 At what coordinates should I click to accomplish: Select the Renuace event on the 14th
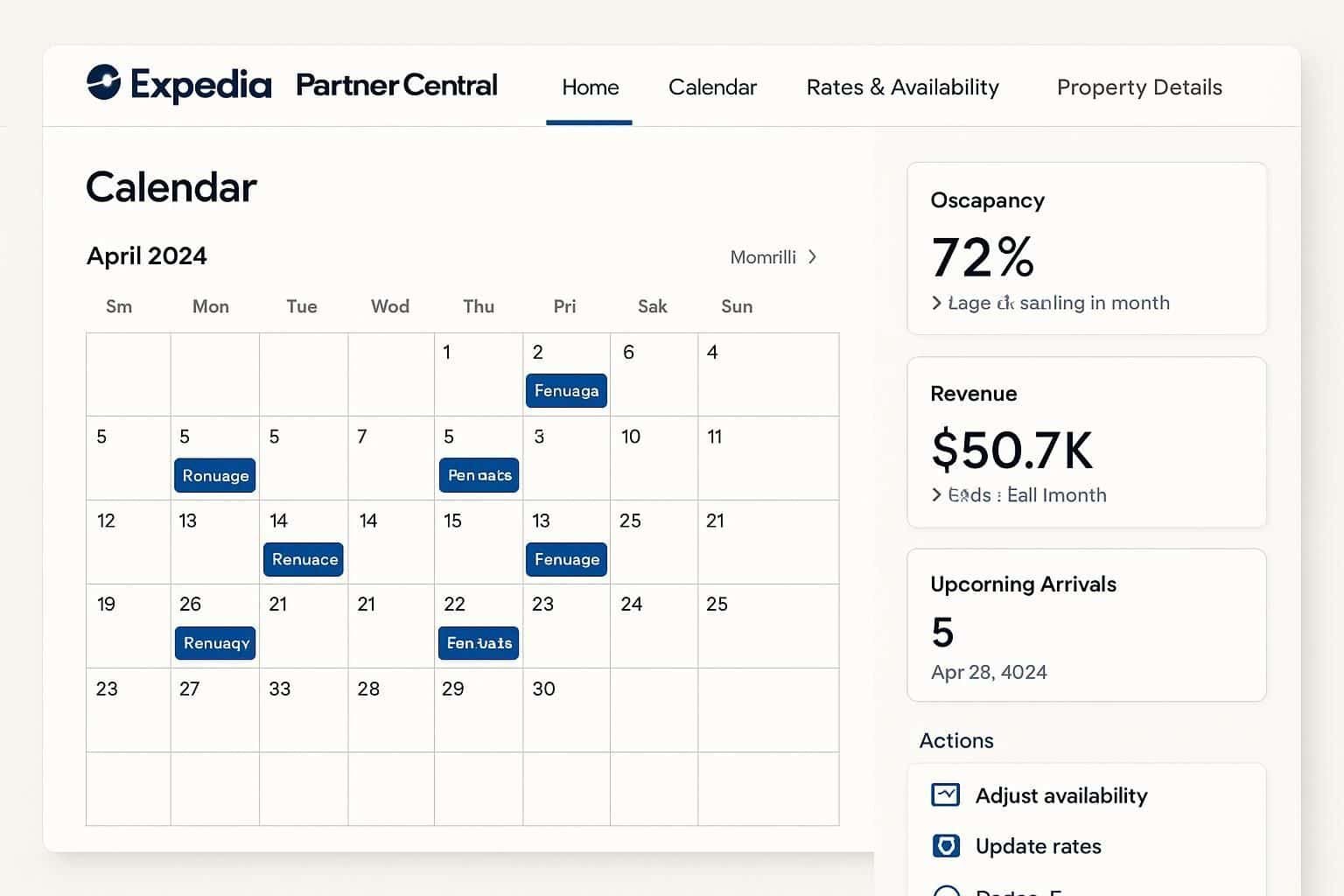click(x=303, y=559)
